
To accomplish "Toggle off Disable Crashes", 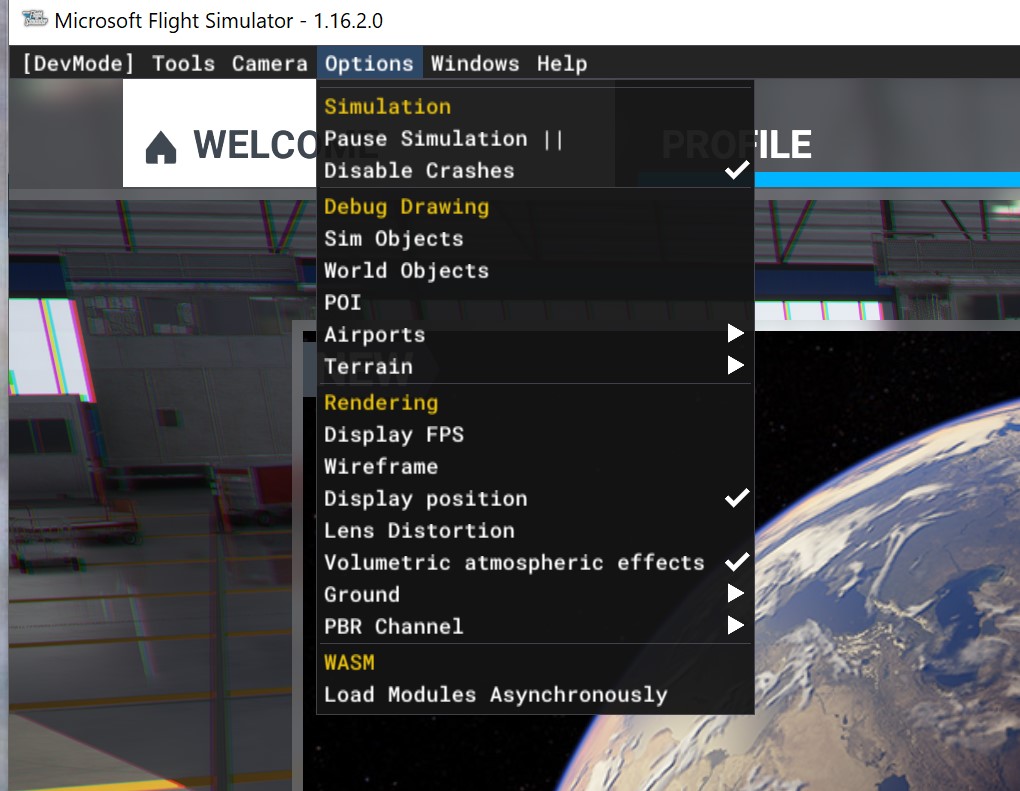I will tap(419, 170).
